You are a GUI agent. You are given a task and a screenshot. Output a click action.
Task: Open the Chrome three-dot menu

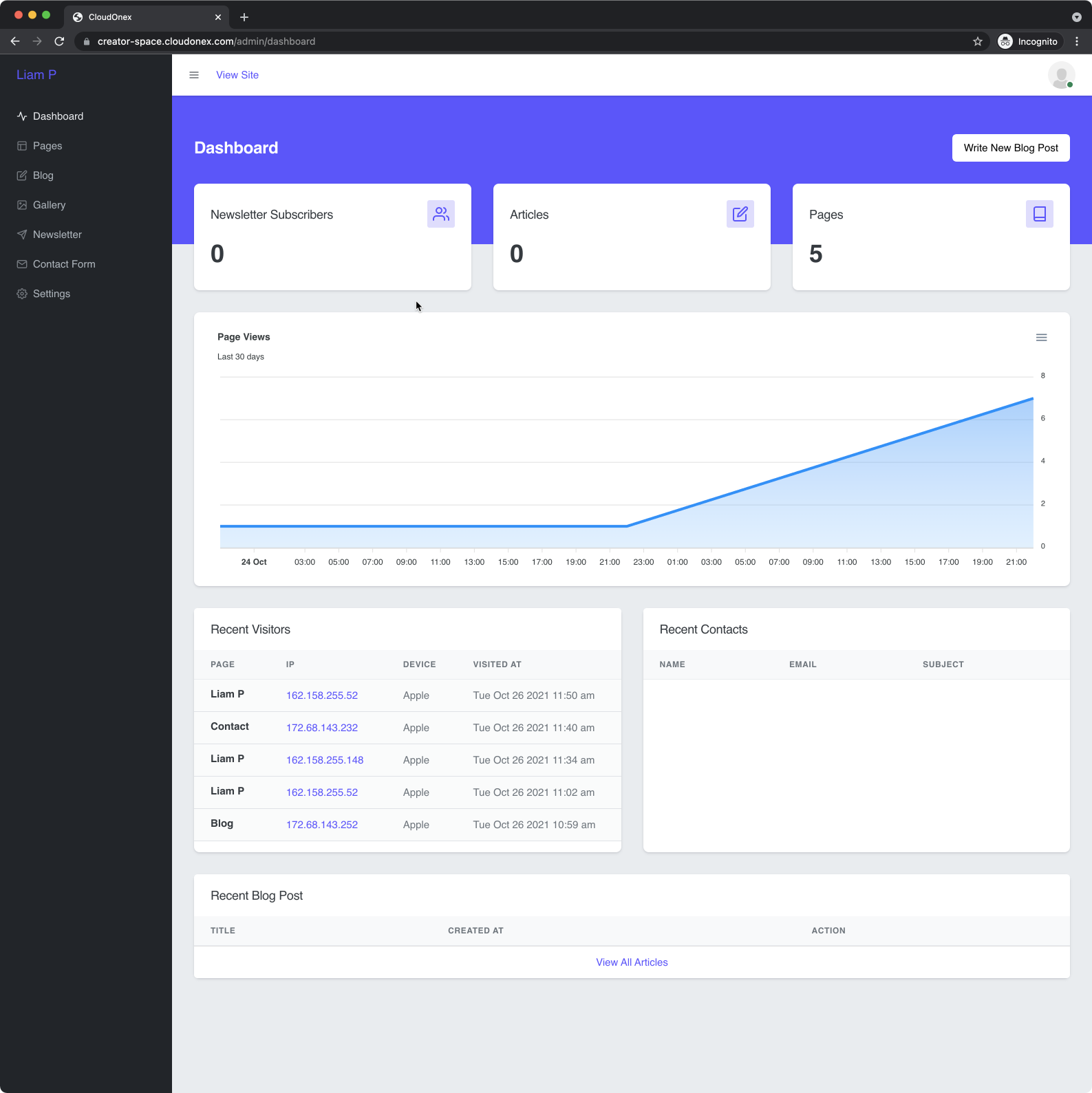pos(1077,41)
